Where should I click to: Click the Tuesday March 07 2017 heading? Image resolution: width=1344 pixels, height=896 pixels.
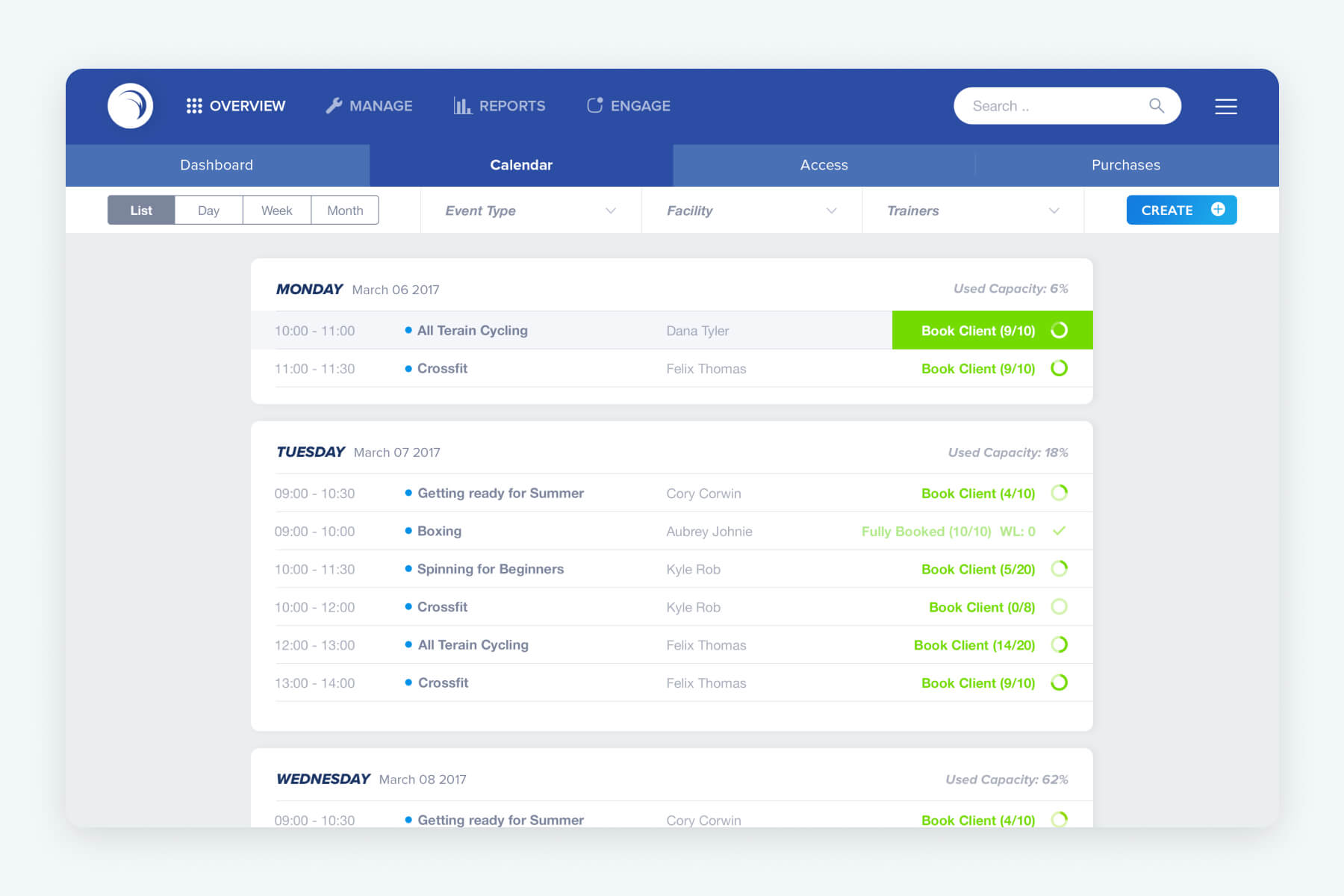[358, 452]
